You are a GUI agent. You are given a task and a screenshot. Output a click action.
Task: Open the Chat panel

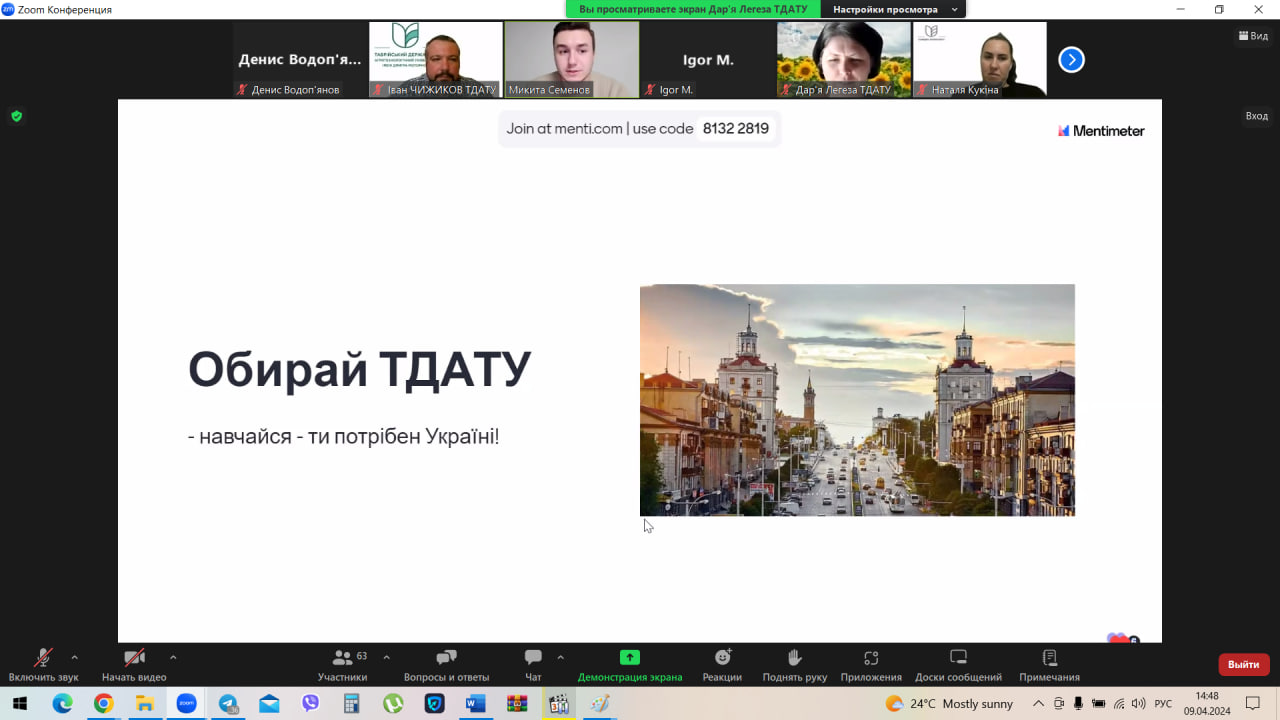533,658
